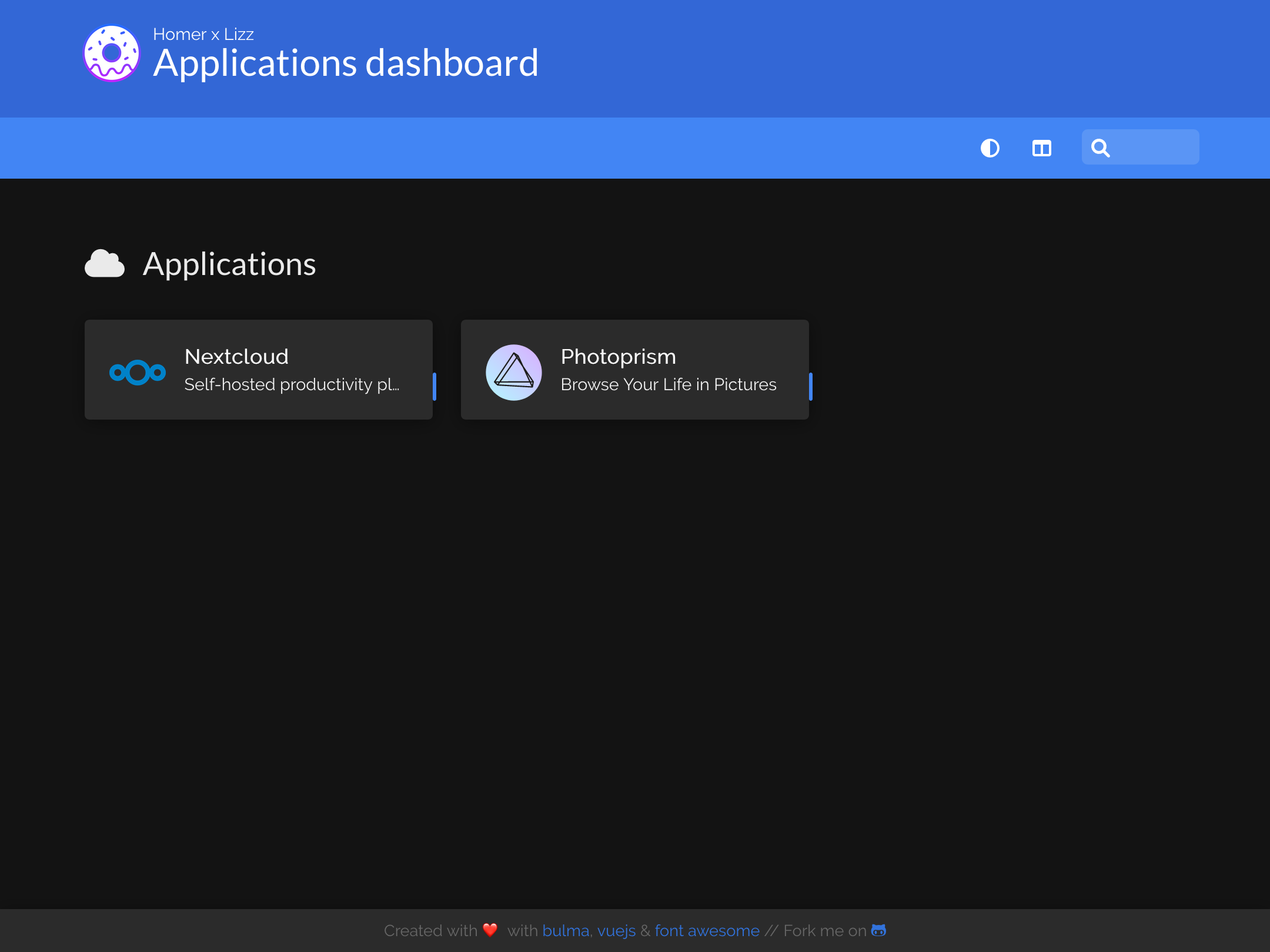Click the Photoprism triangle logo
The width and height of the screenshot is (1270, 952).
(514, 372)
